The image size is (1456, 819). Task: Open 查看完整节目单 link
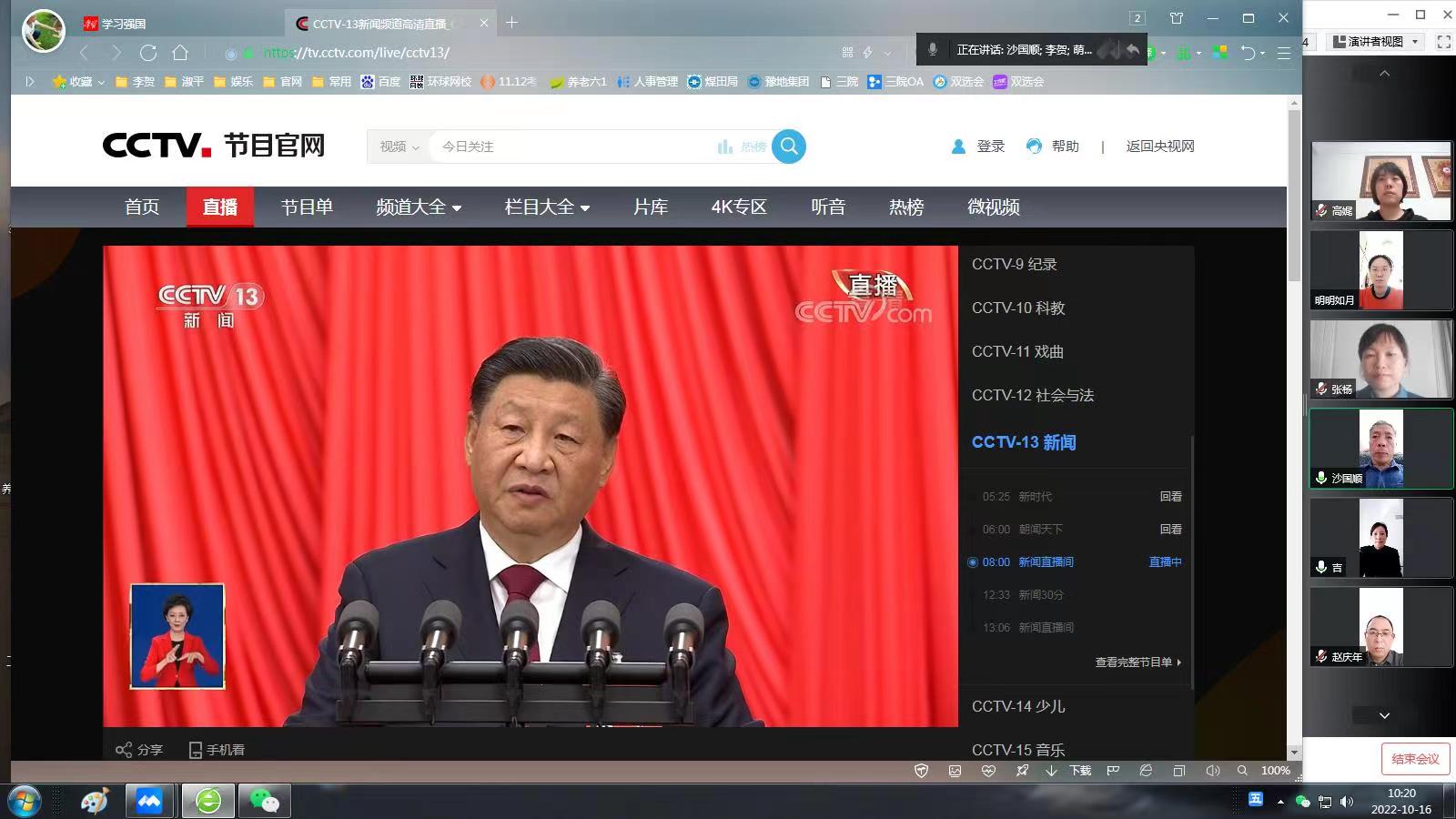1137,662
